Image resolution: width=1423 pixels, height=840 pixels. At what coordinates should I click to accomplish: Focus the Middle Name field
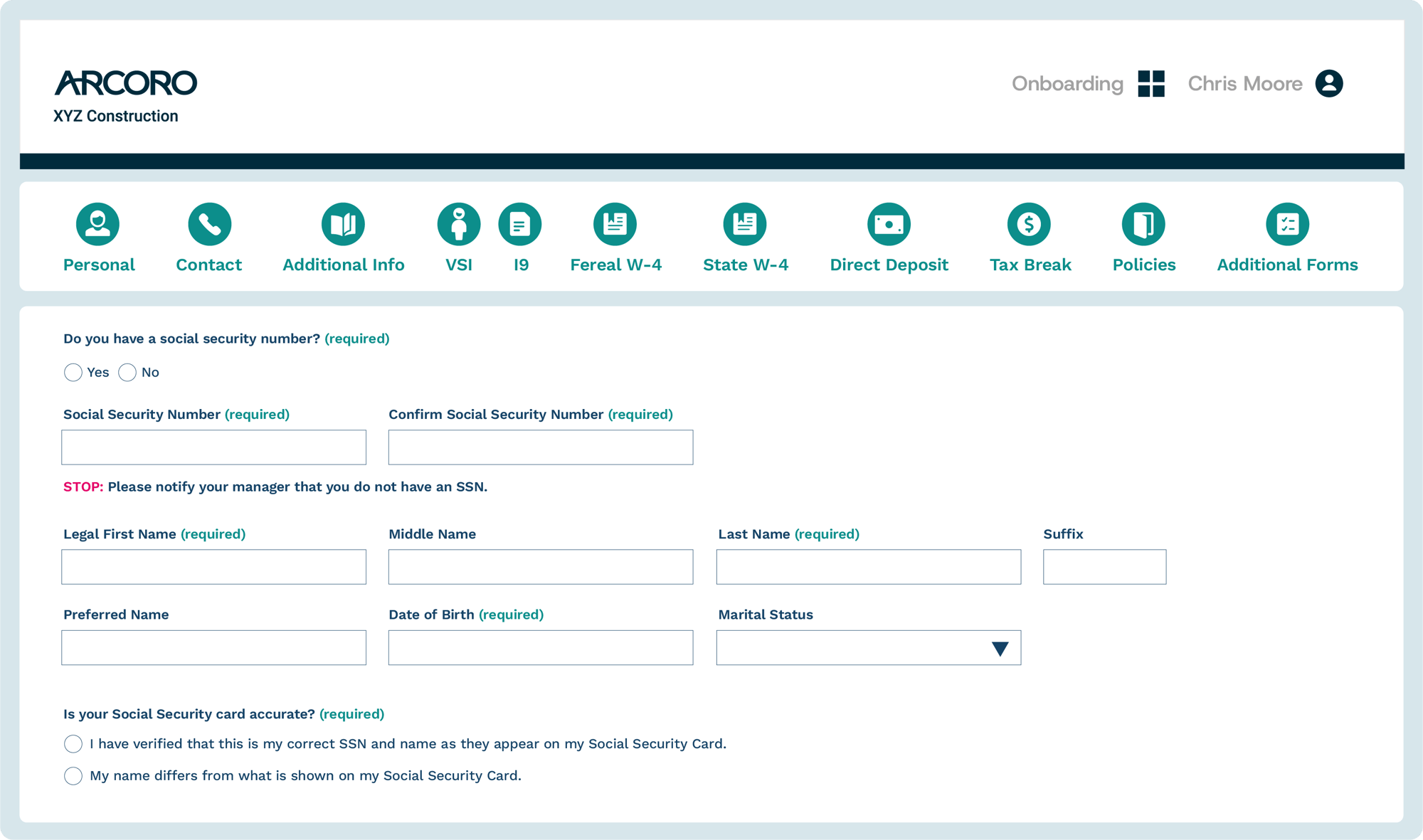541,567
